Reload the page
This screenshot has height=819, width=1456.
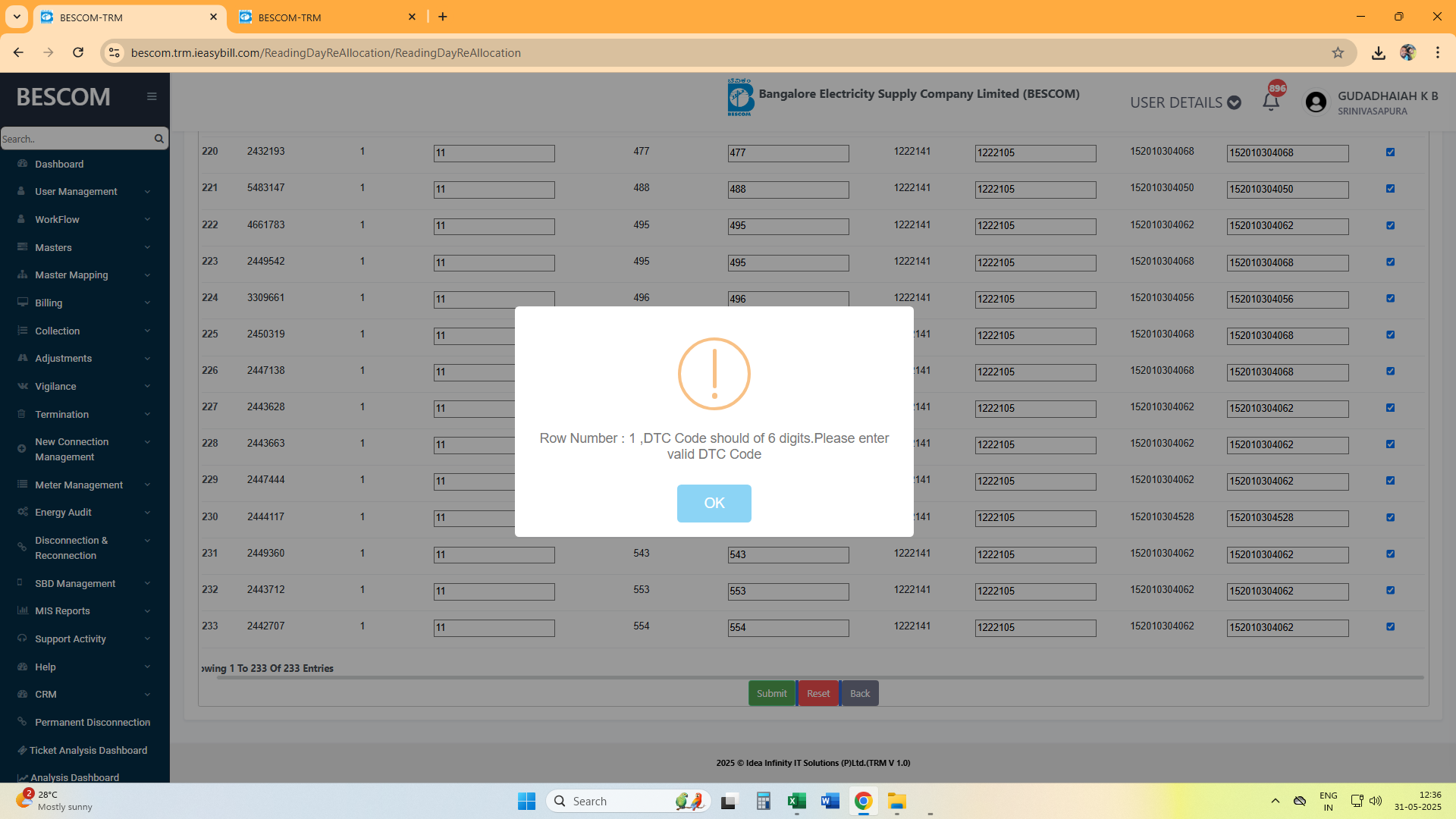78,52
